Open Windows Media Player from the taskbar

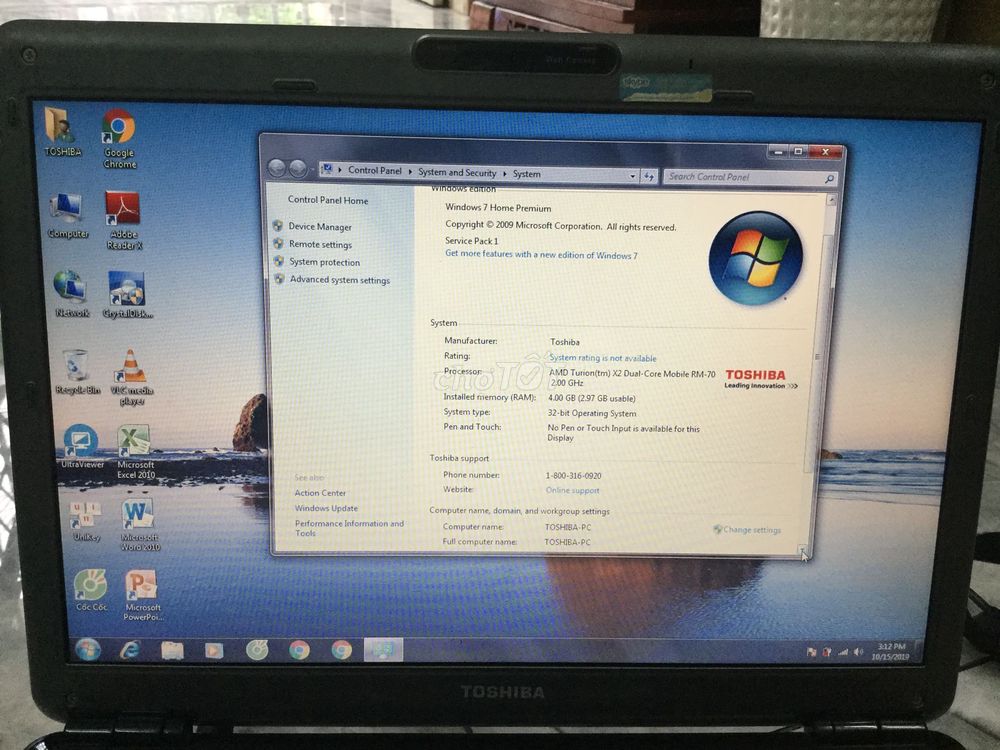[214, 651]
